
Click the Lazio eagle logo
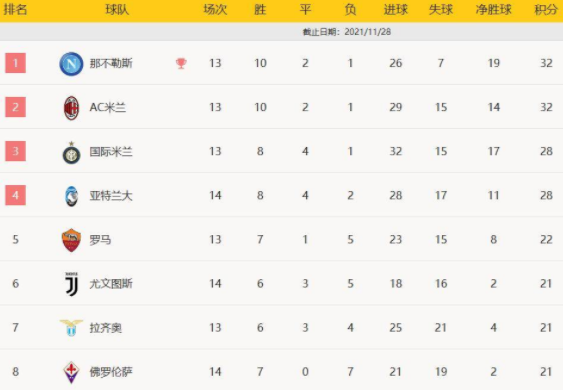pyautogui.click(x=71, y=327)
